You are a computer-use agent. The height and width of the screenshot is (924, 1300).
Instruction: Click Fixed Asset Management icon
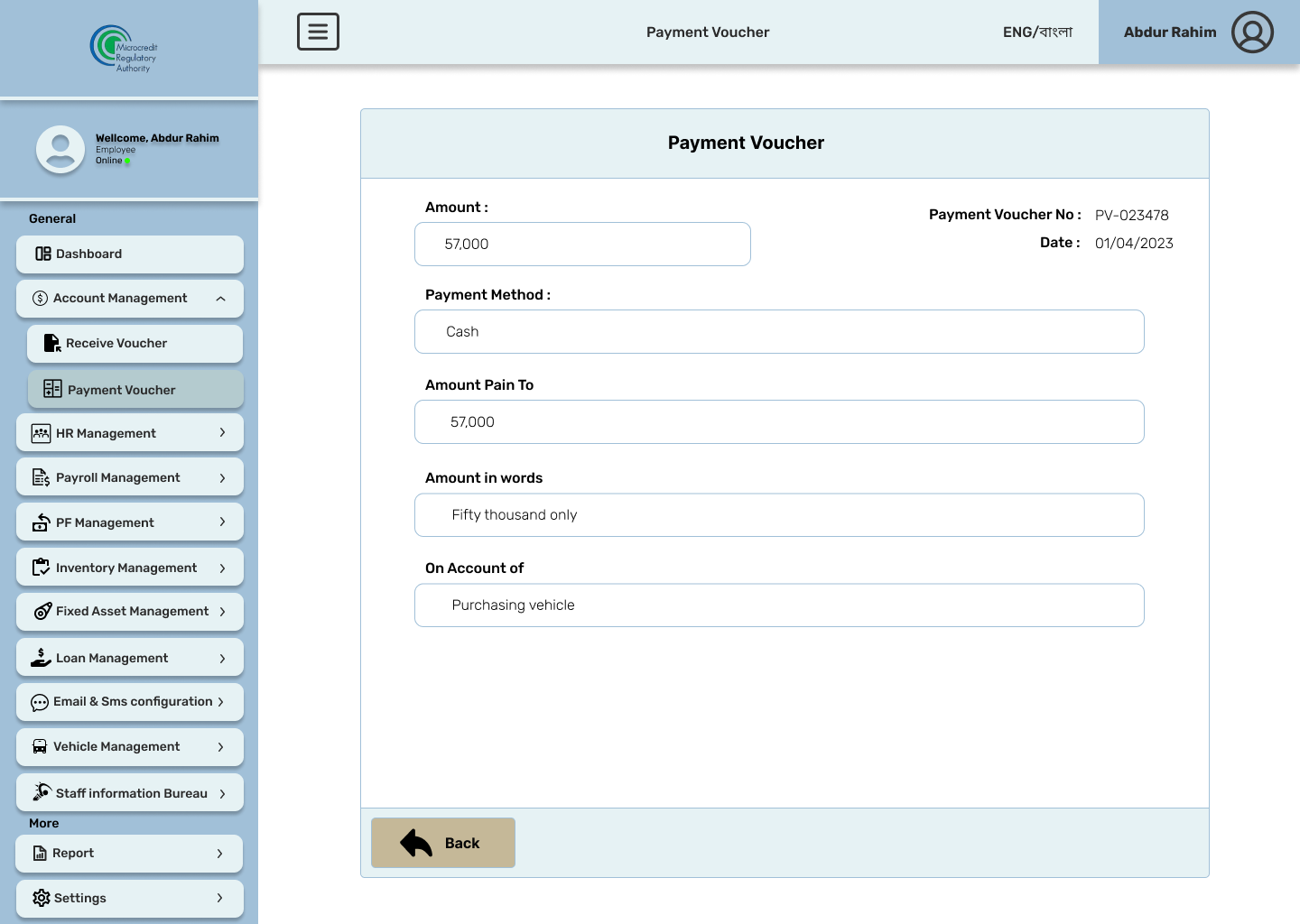(x=42, y=611)
